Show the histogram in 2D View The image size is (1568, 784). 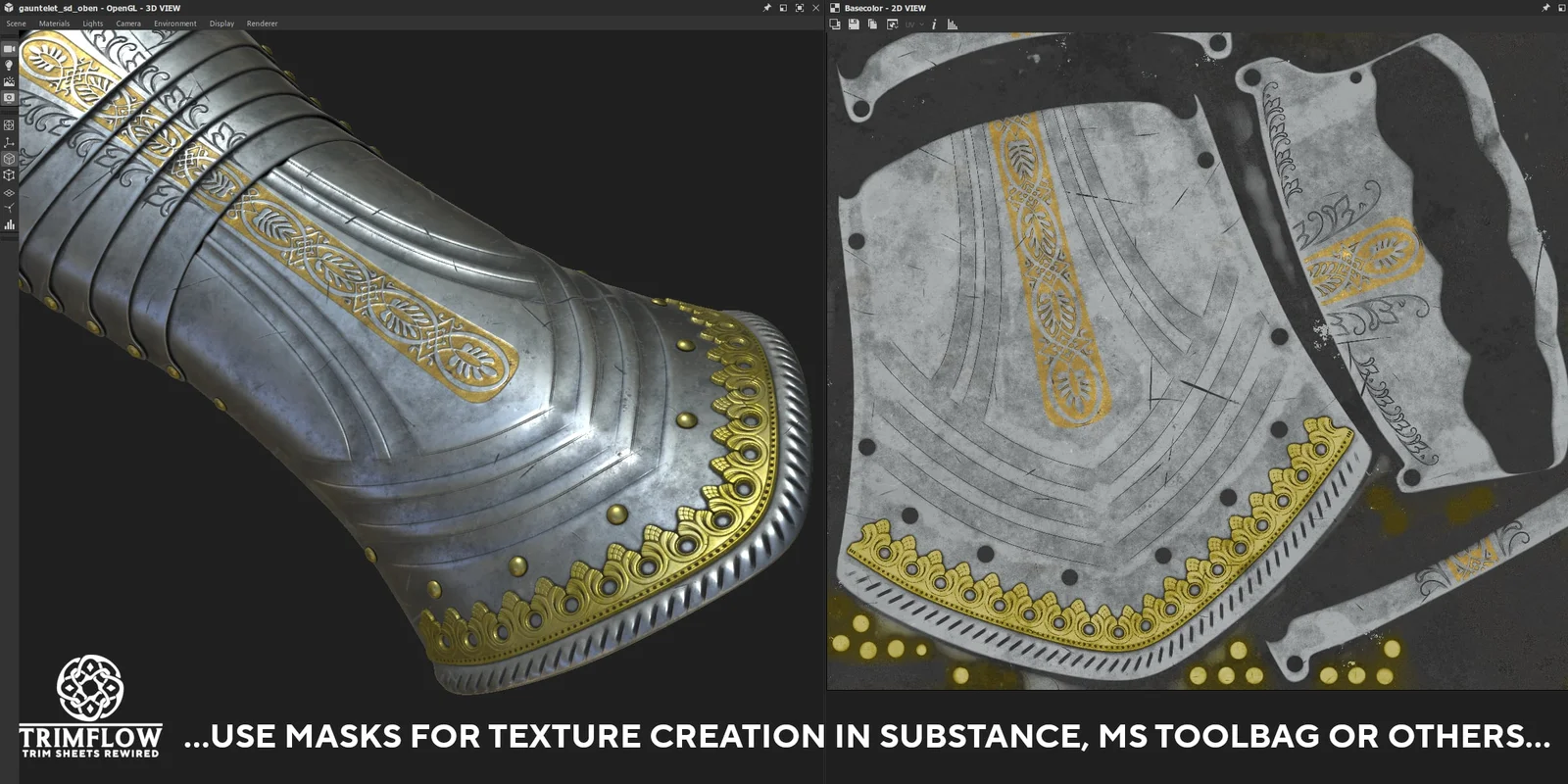[953, 24]
